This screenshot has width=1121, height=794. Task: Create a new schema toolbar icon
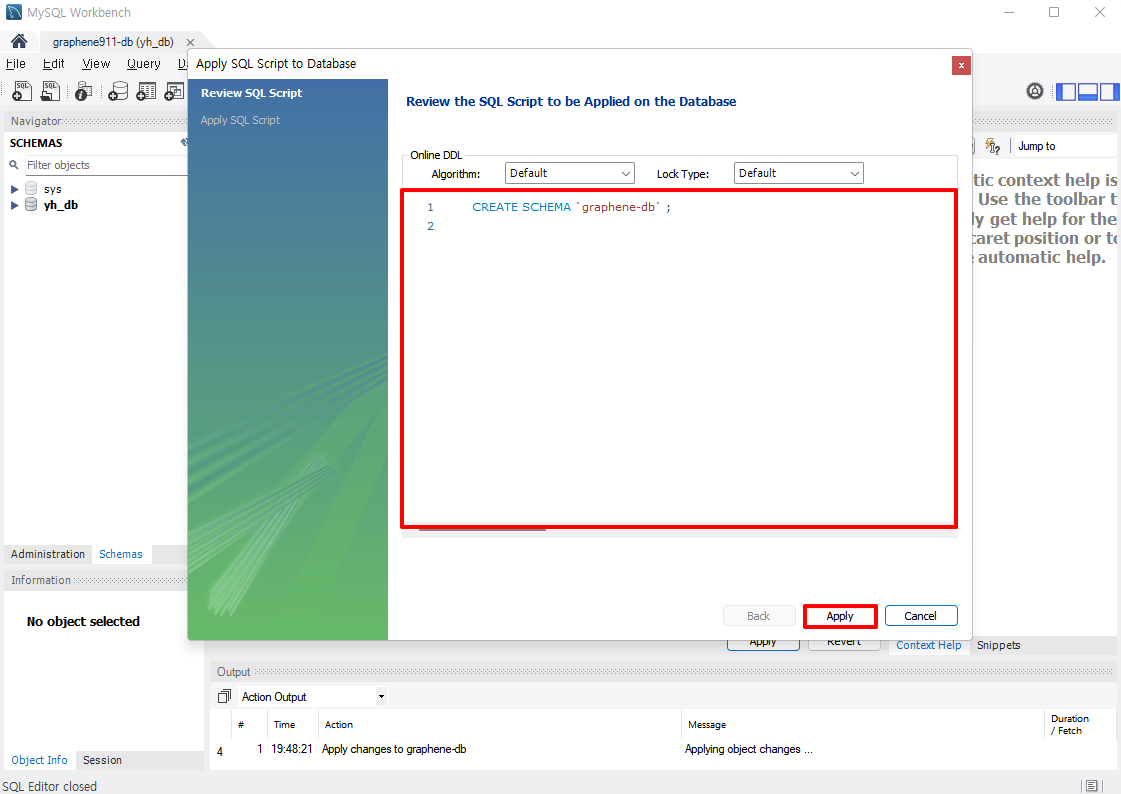pos(118,91)
